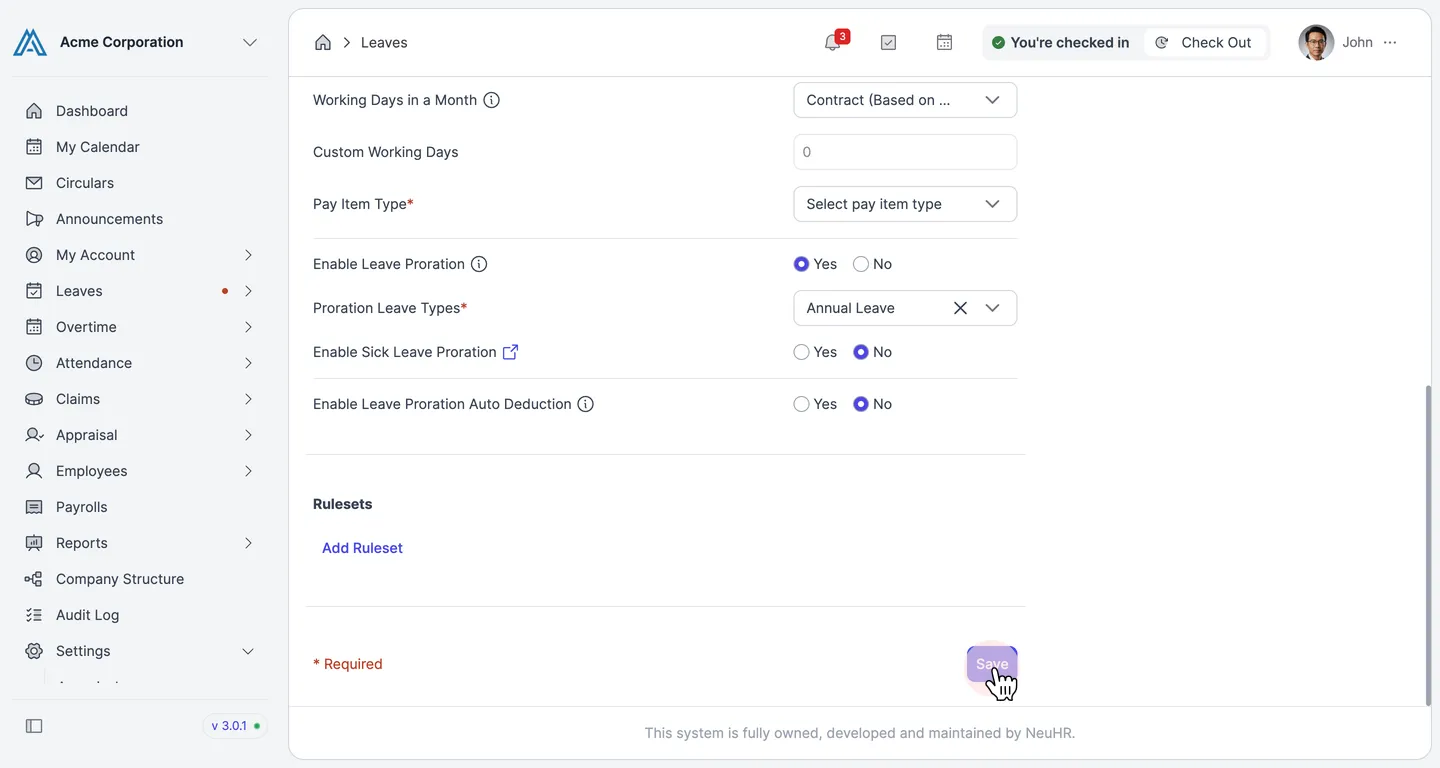Collapse the Settings submenu

point(248,651)
